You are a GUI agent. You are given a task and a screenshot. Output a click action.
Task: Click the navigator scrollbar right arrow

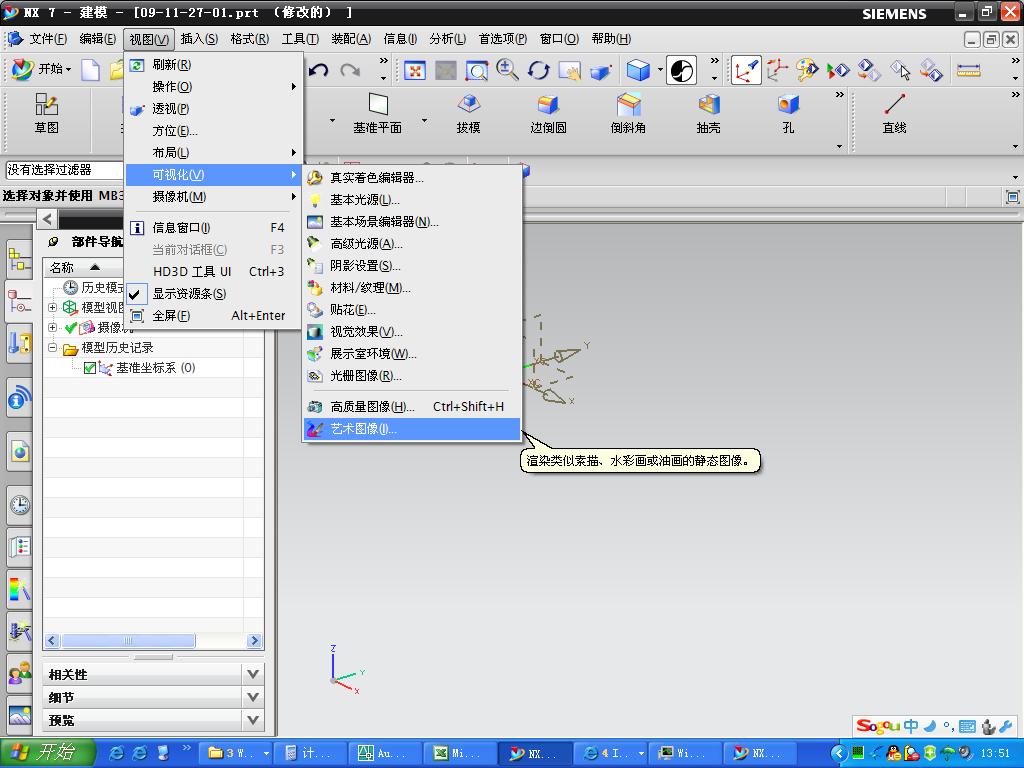point(255,641)
